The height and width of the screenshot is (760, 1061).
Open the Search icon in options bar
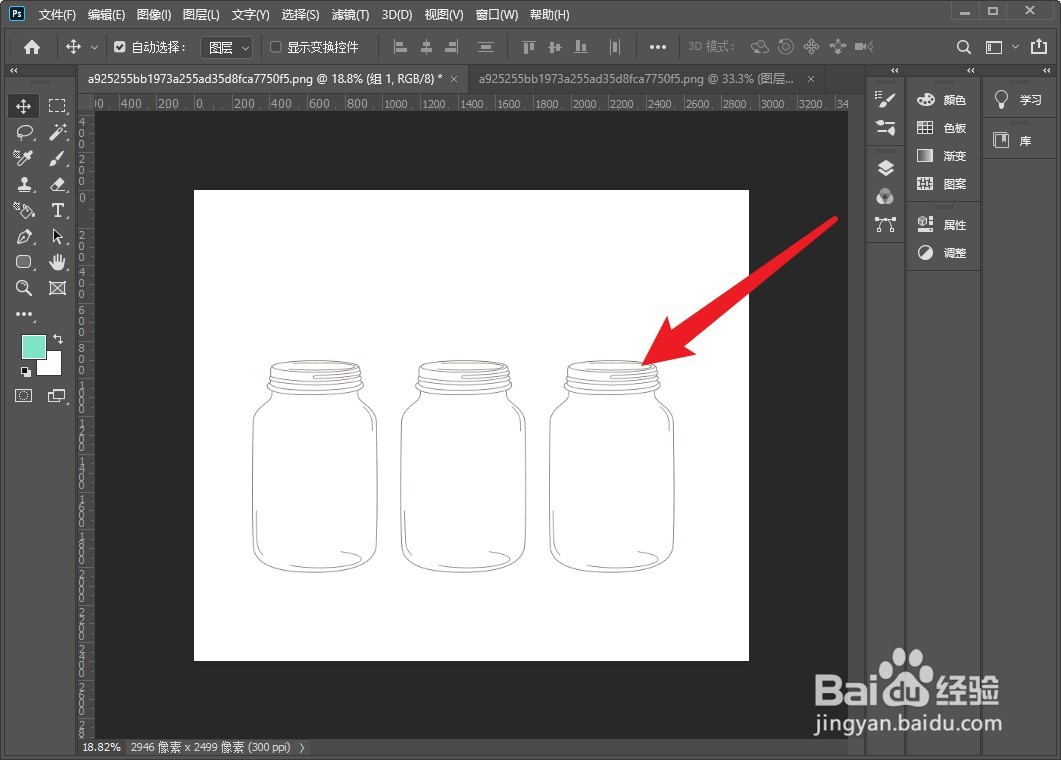[964, 47]
